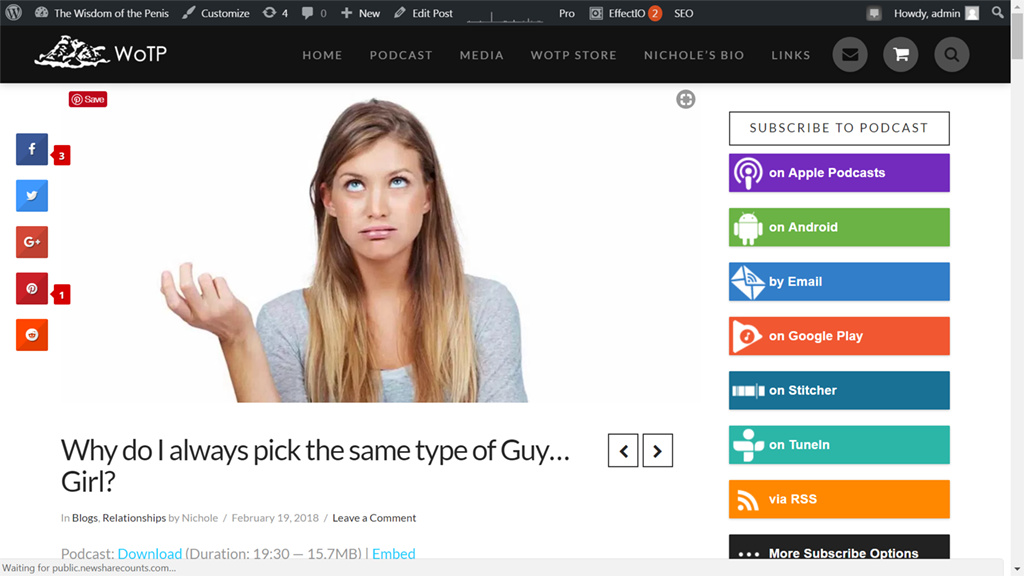The image size is (1024, 576).
Task: Go to previous post arrow
Action: (623, 451)
